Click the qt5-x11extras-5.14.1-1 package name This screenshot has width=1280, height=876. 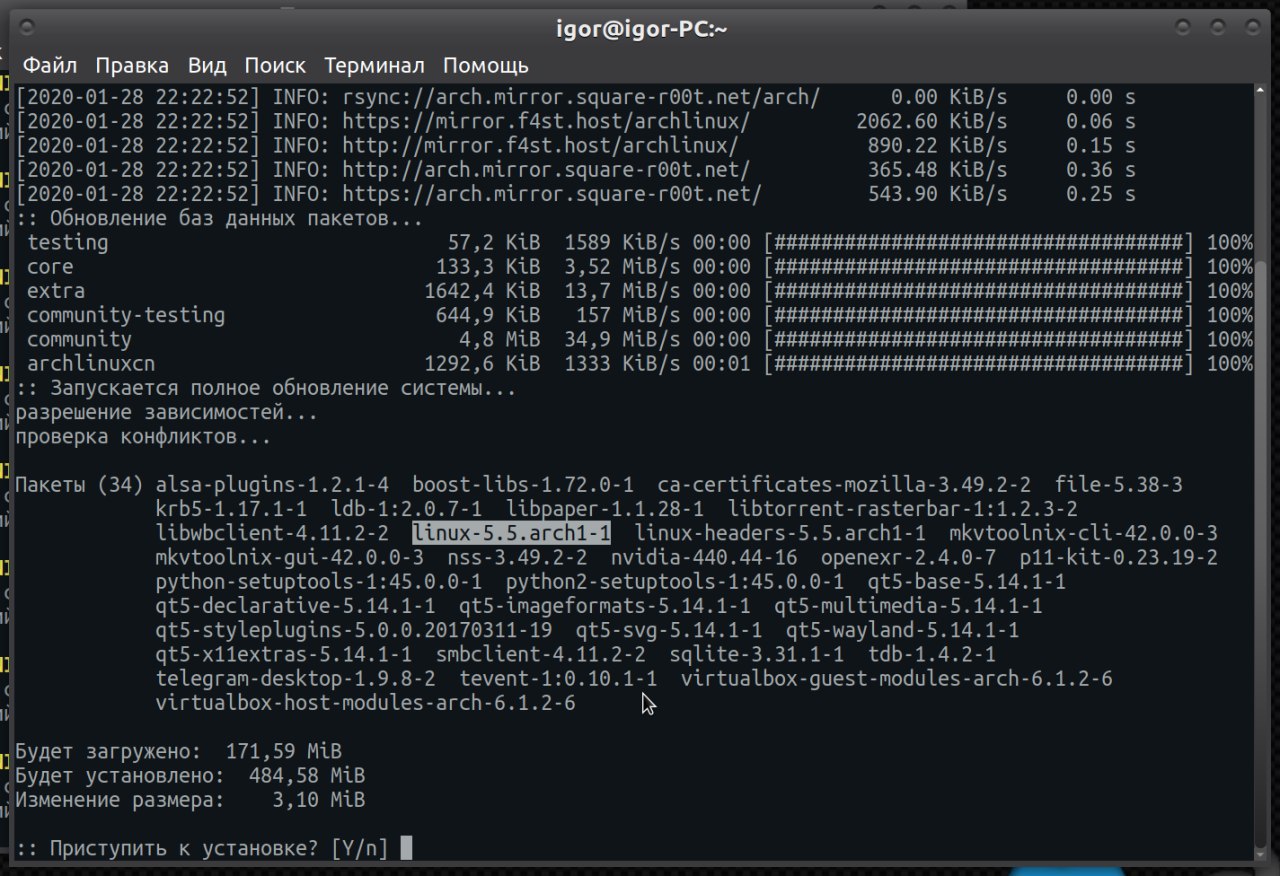tap(284, 654)
